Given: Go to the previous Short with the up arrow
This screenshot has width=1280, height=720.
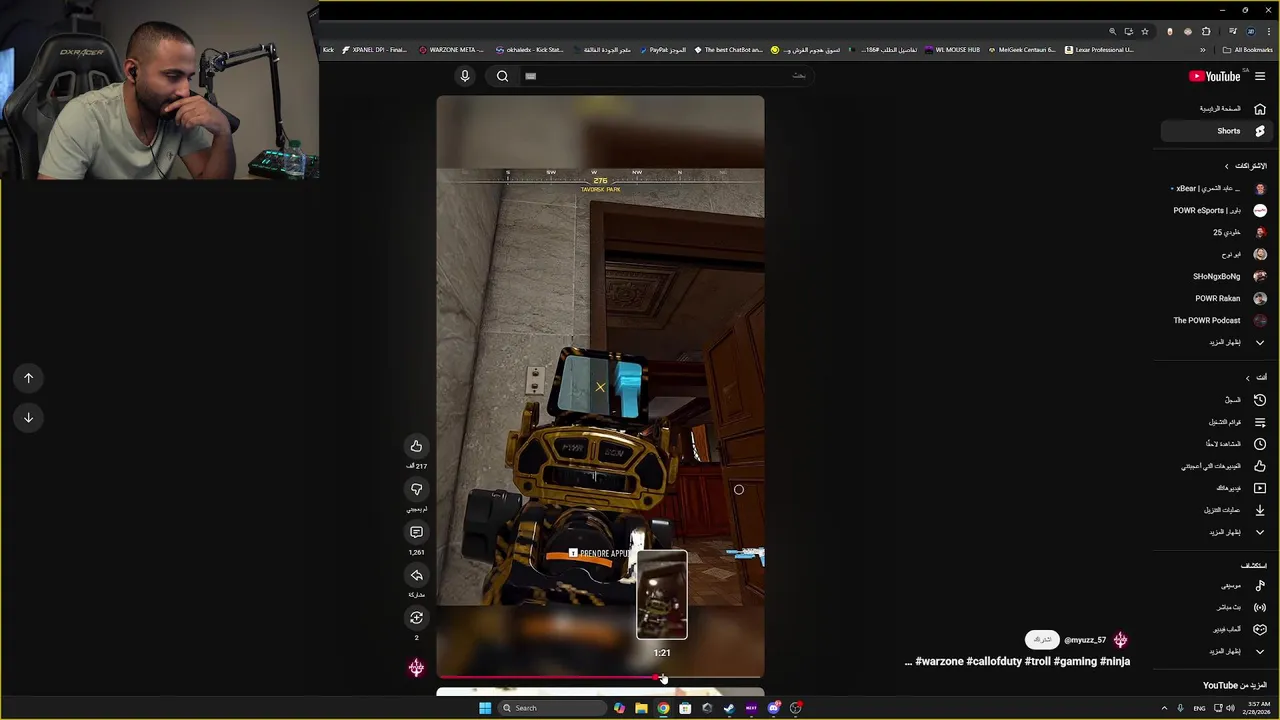Looking at the screenshot, I should point(28,378).
